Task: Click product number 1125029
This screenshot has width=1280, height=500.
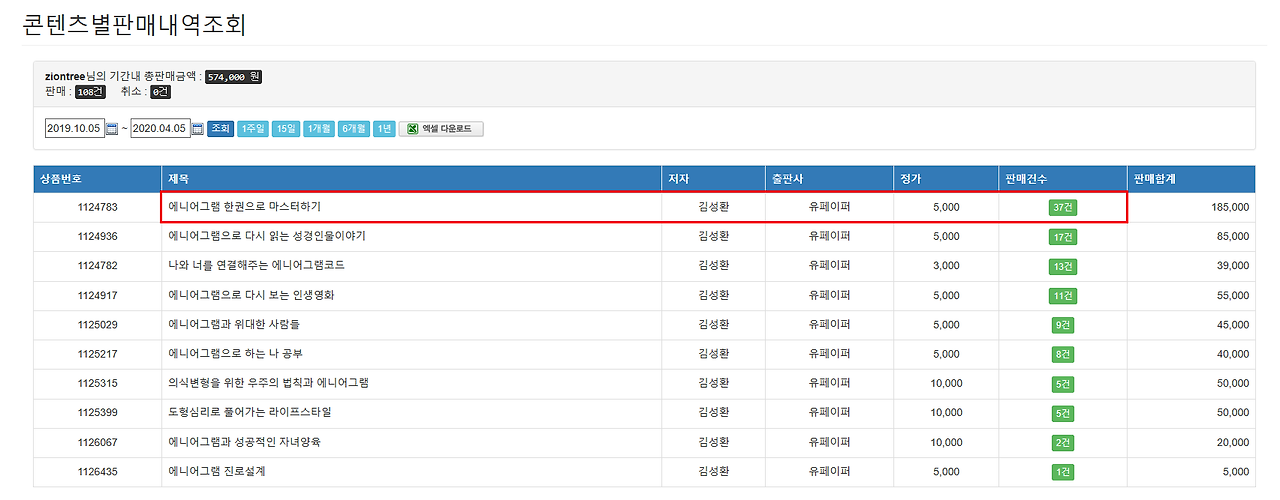Action: click(97, 325)
